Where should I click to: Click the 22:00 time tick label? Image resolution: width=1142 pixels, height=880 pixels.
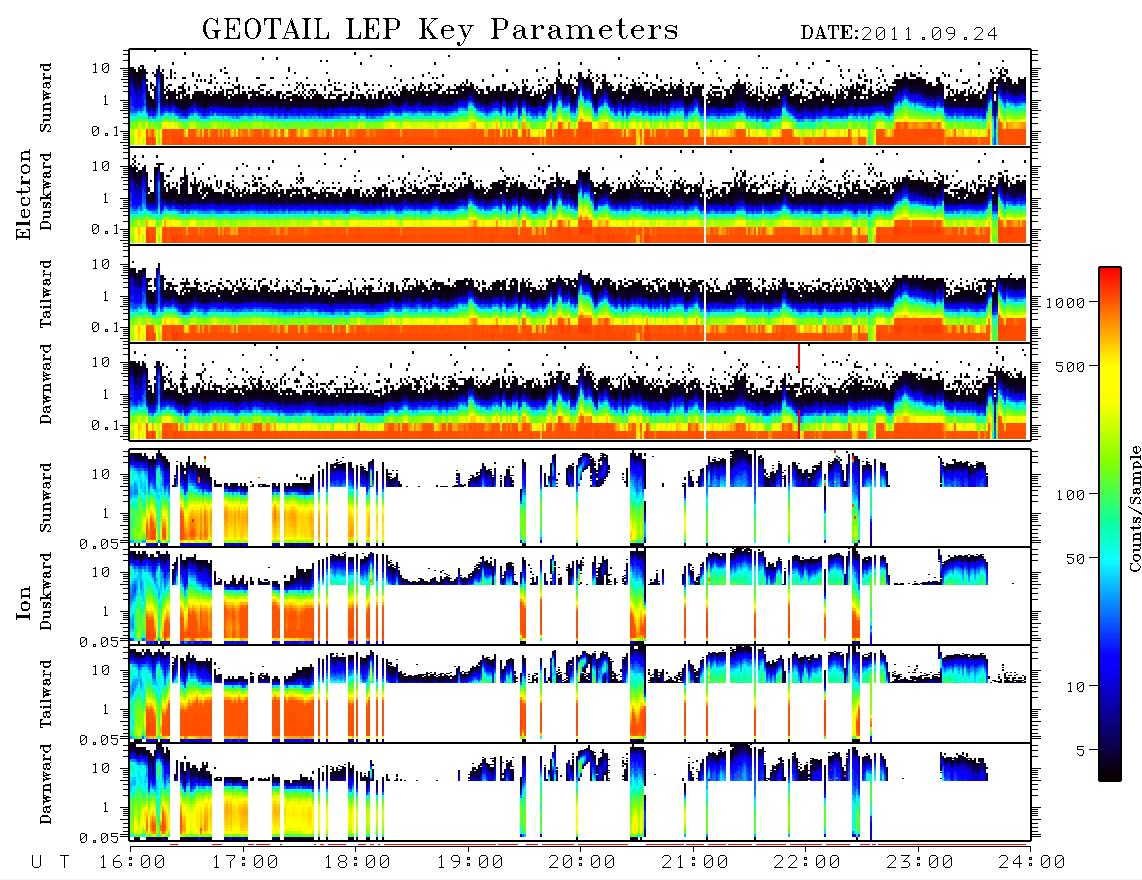pyautogui.click(x=807, y=862)
